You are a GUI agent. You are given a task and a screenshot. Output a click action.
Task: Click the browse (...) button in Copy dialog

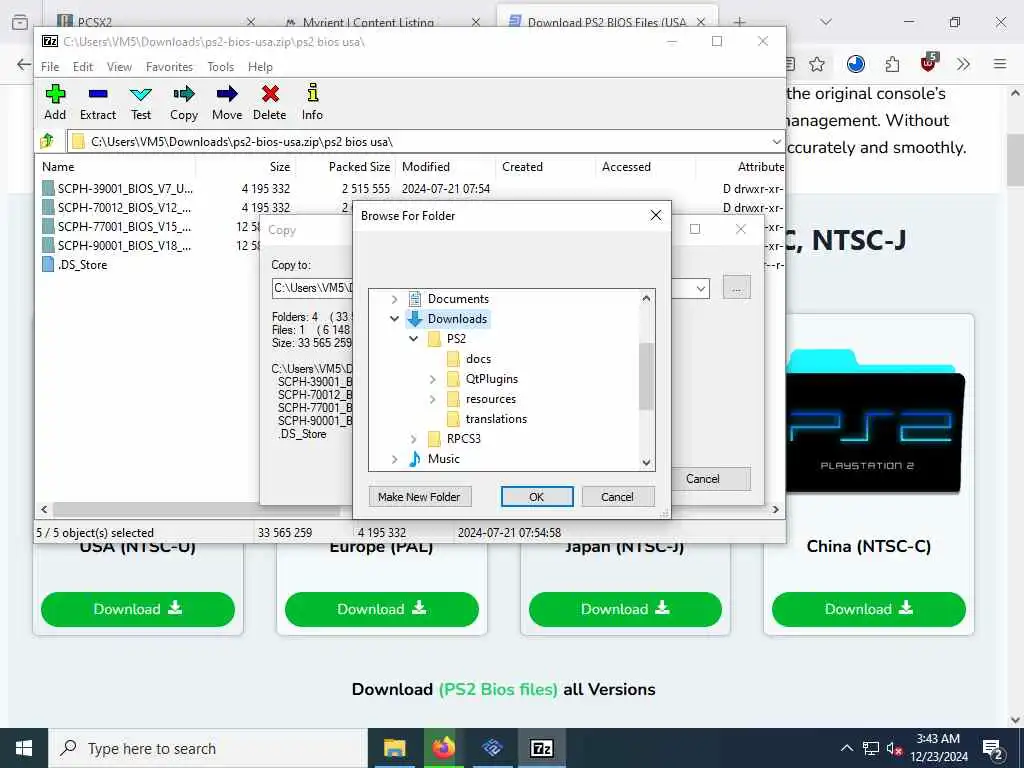pyautogui.click(x=737, y=288)
